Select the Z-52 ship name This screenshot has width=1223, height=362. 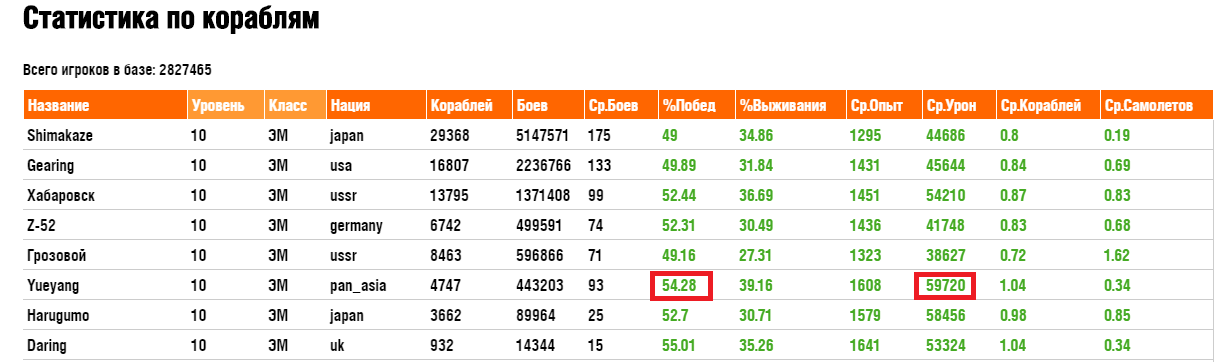pyautogui.click(x=43, y=225)
